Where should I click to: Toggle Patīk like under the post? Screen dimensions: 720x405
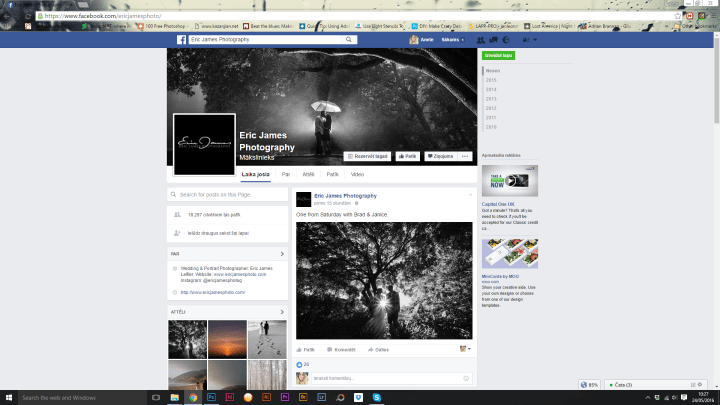click(307, 350)
